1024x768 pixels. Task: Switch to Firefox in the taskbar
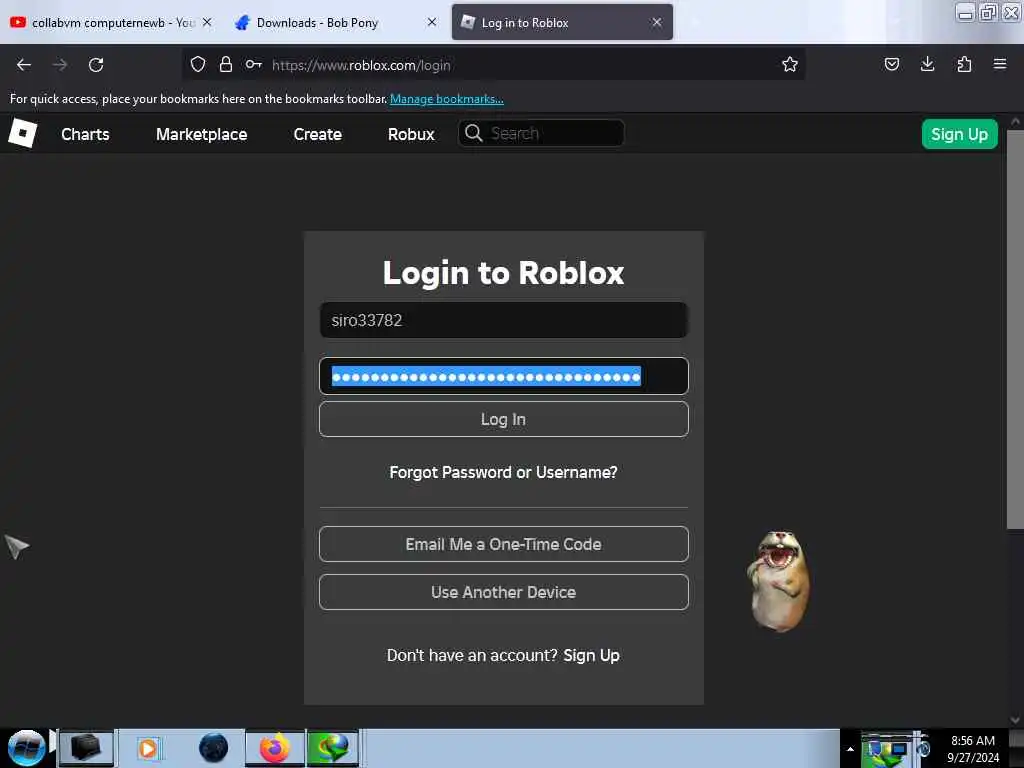coord(275,748)
